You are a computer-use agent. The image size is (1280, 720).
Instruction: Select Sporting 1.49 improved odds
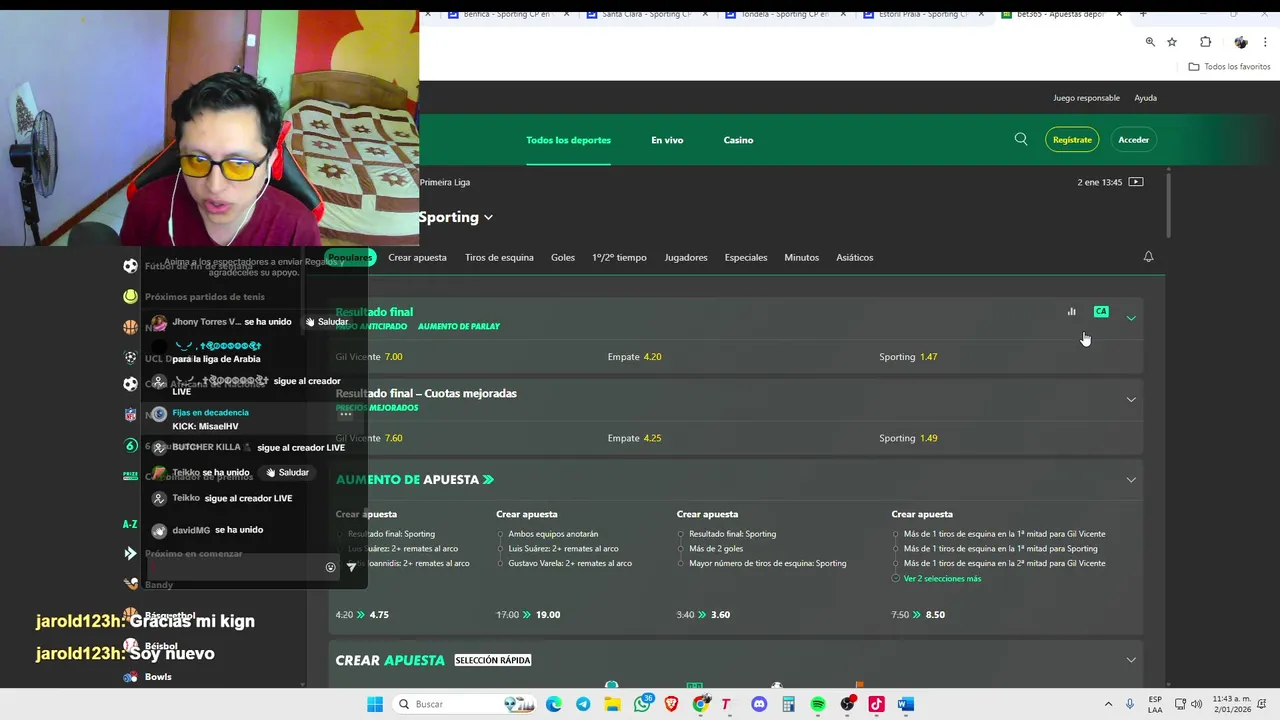pyautogui.click(x=908, y=438)
